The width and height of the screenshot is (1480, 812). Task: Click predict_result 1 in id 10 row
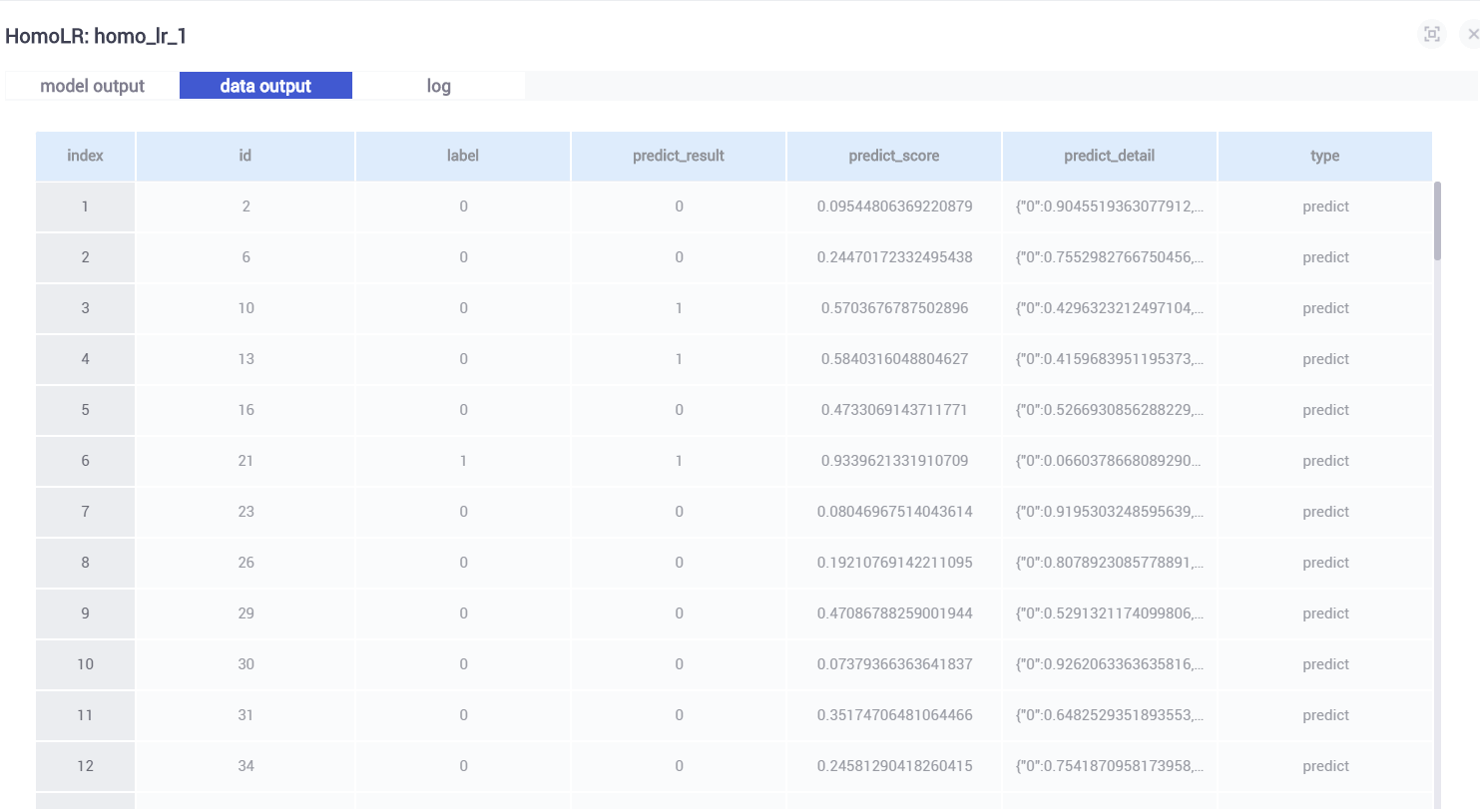point(679,308)
